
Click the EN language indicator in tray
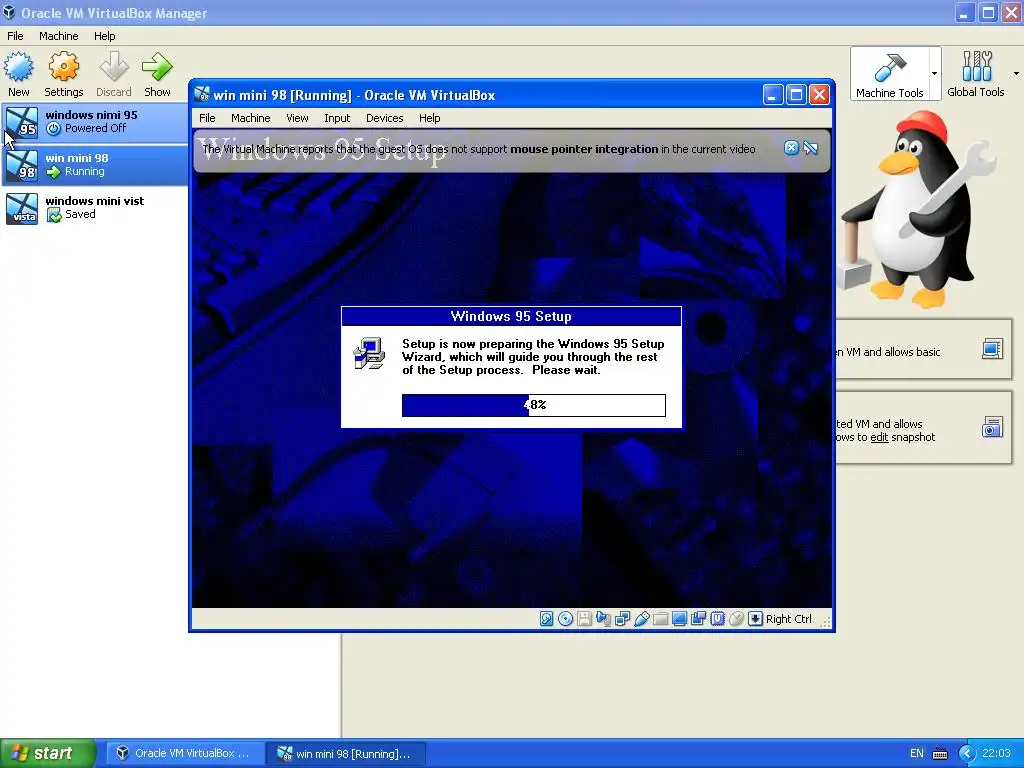[x=917, y=754]
